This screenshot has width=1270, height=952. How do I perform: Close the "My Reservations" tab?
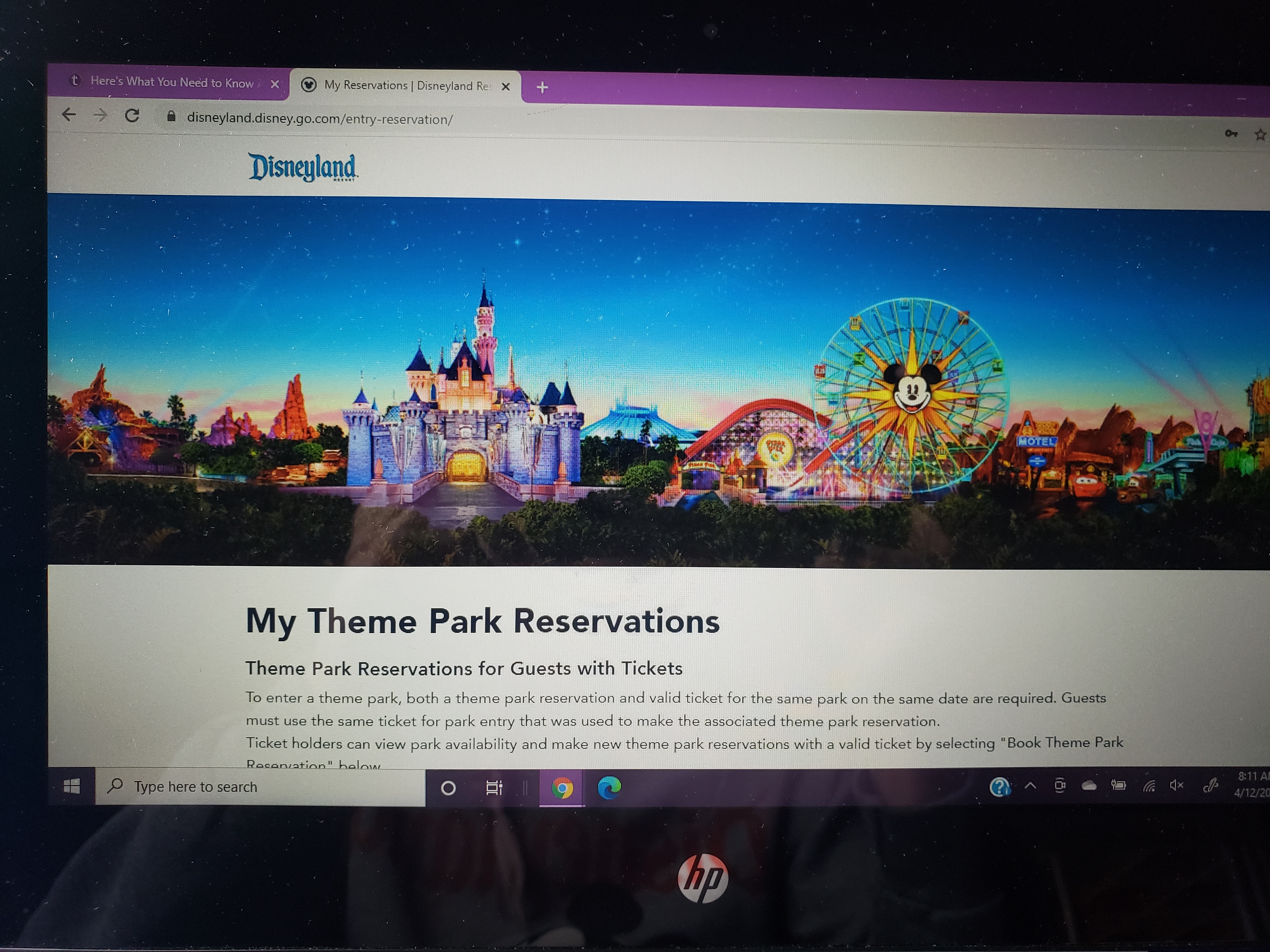pos(506,87)
